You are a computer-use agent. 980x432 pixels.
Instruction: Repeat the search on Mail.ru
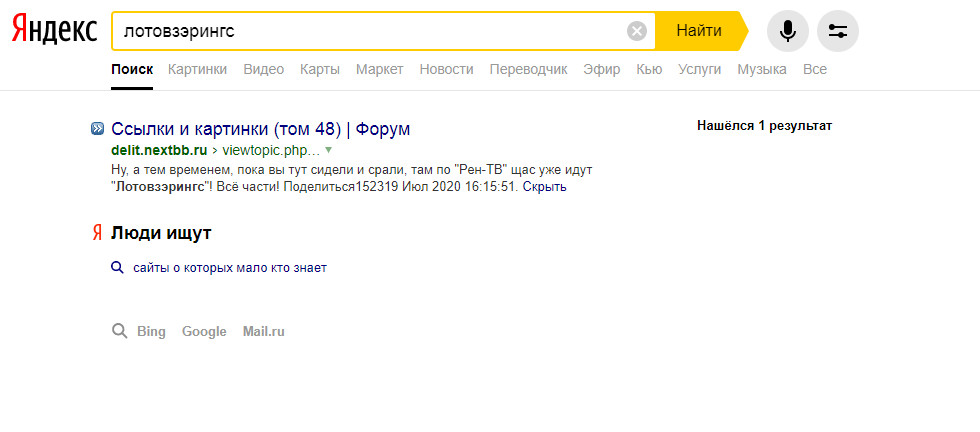(x=264, y=331)
